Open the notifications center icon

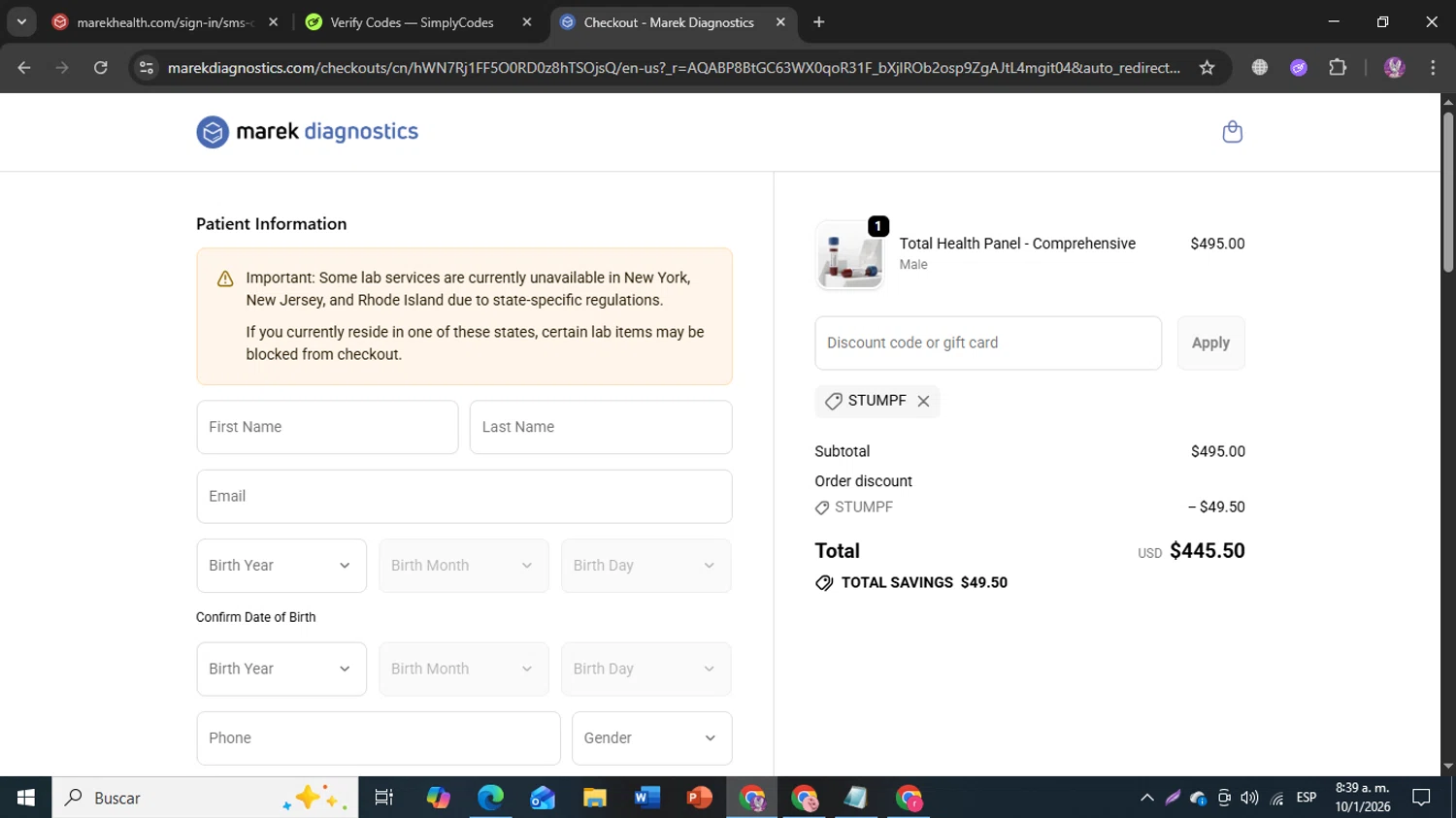pos(1421,798)
